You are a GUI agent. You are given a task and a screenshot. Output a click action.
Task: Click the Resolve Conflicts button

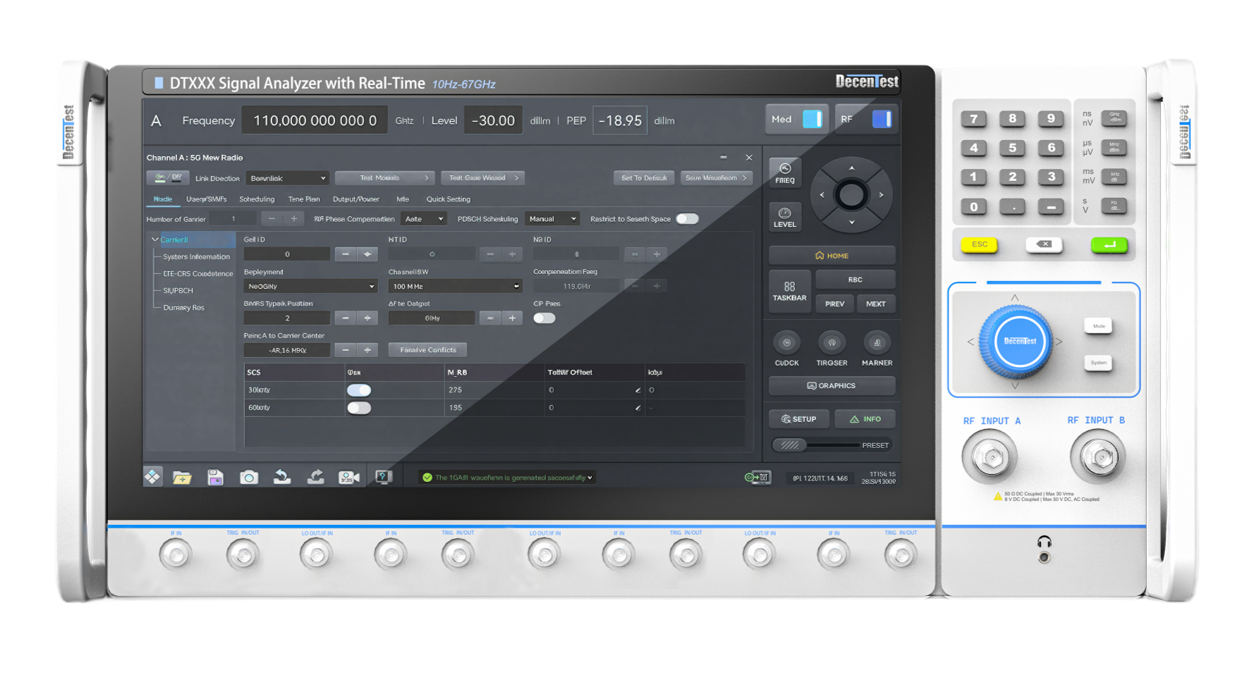click(428, 350)
